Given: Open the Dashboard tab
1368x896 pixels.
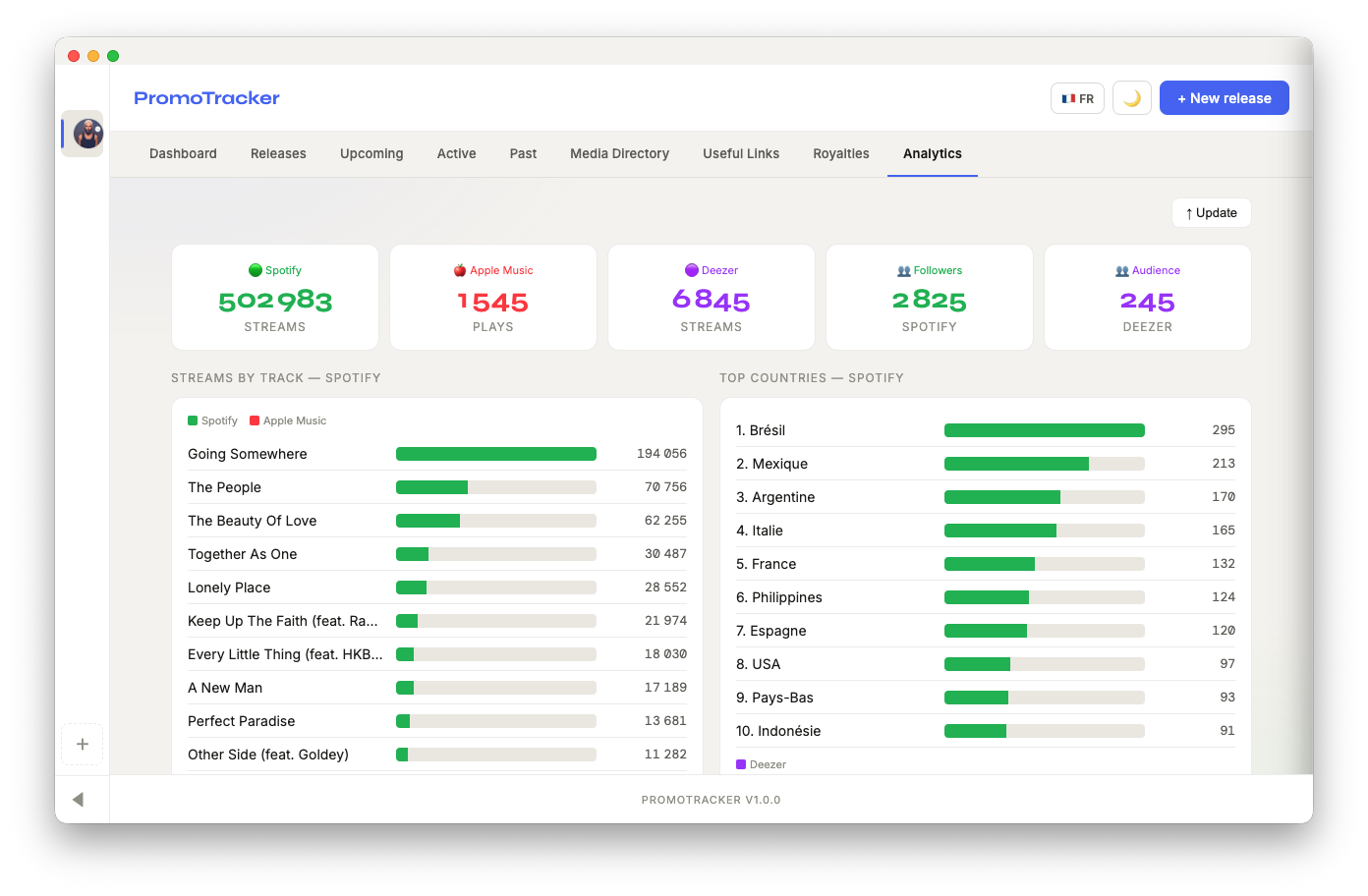Looking at the screenshot, I should pyautogui.click(x=183, y=154).
